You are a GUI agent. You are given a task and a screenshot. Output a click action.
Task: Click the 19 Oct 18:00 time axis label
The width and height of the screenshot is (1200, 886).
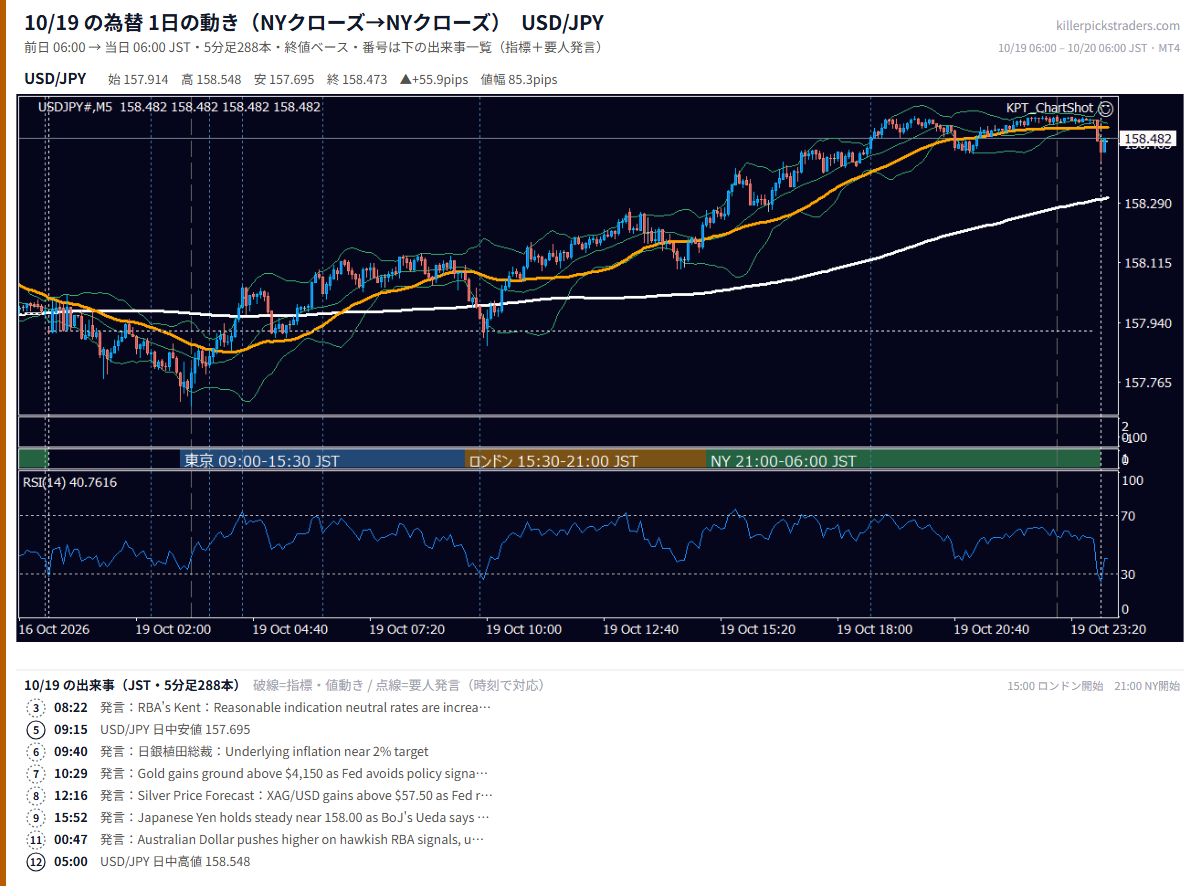pyautogui.click(x=875, y=630)
